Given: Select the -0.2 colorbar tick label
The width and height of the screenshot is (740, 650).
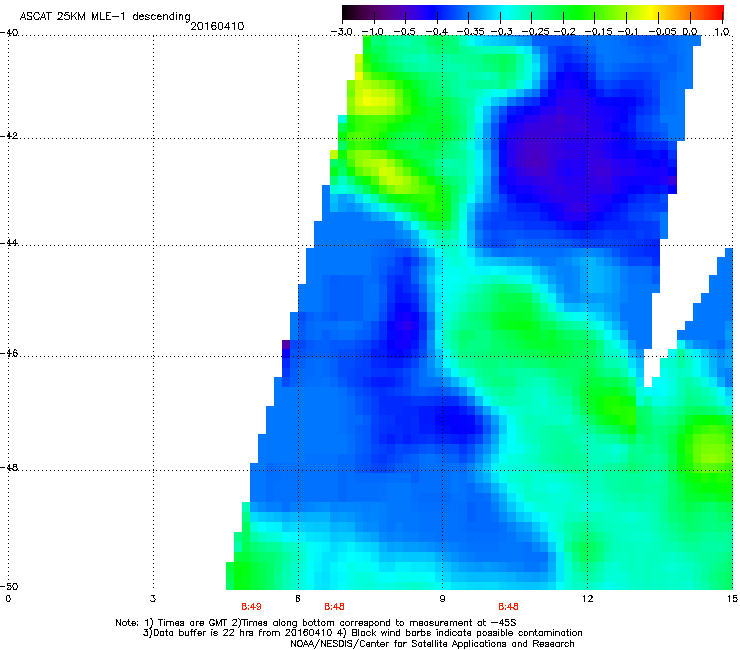Looking at the screenshot, I should tap(565, 32).
